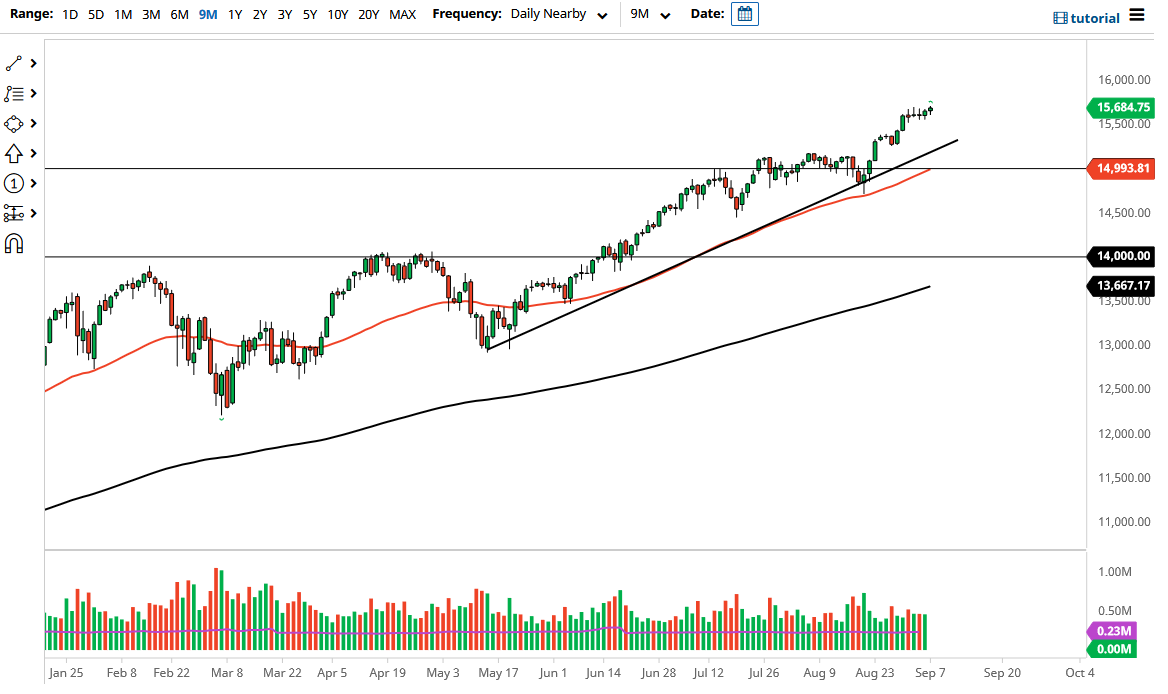Select the trendline drawing tool

14,63
